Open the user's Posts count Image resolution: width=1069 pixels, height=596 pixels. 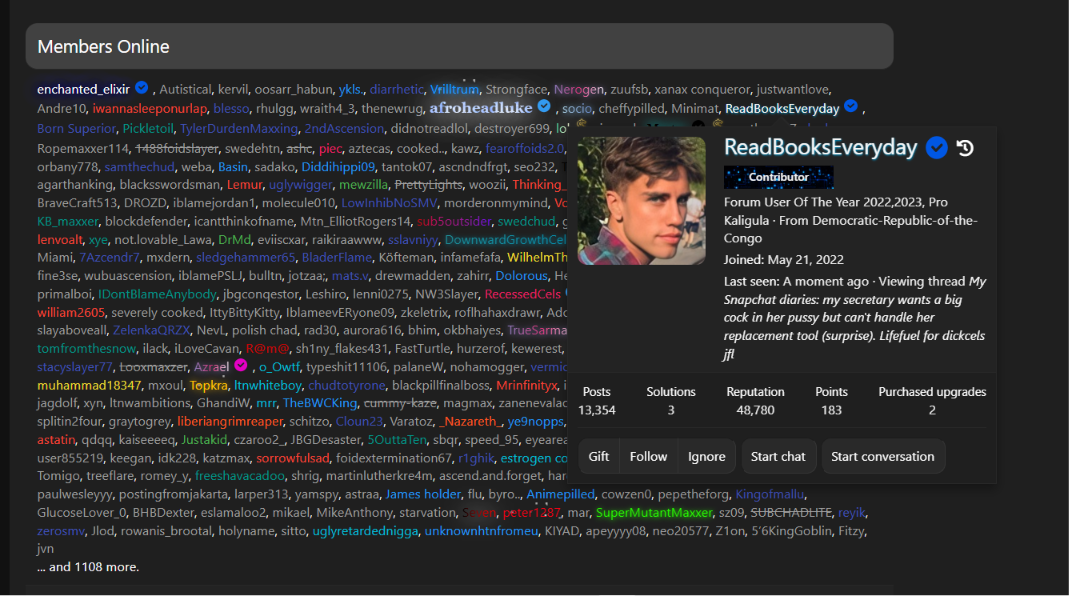pos(597,410)
